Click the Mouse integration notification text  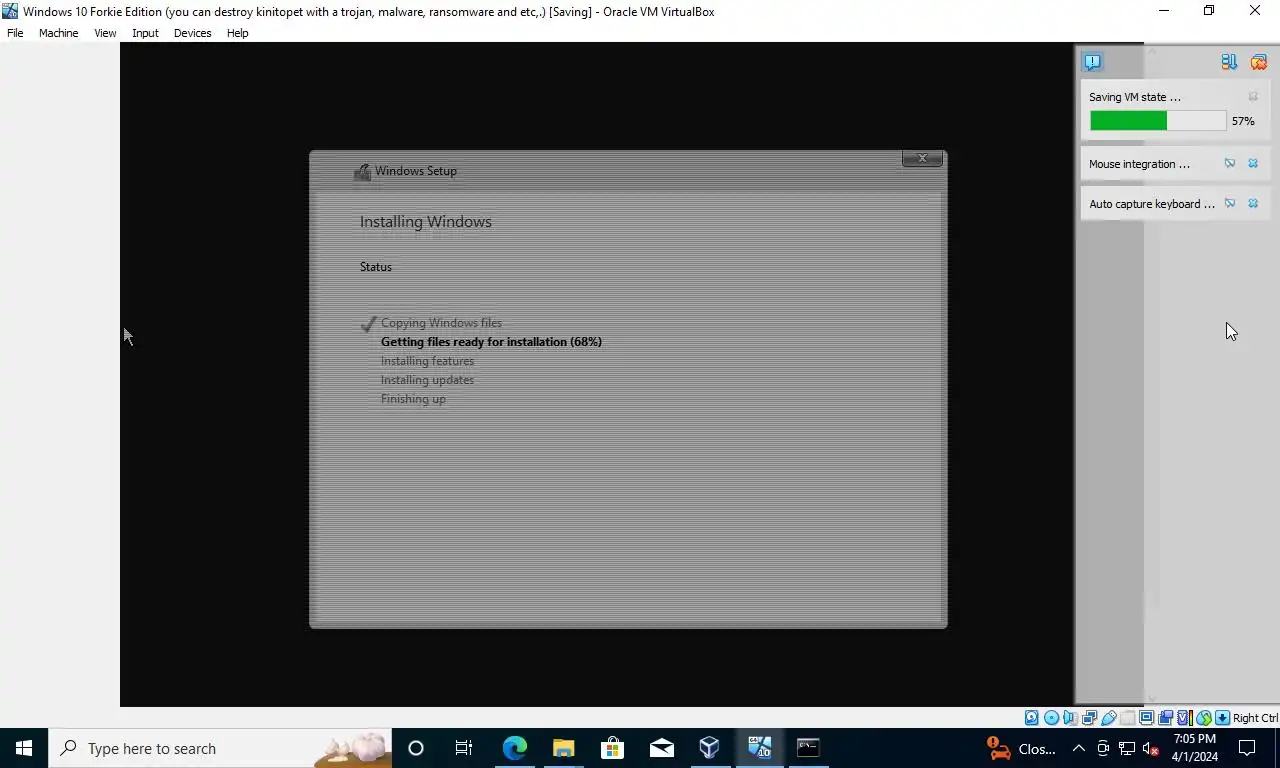(1139, 164)
